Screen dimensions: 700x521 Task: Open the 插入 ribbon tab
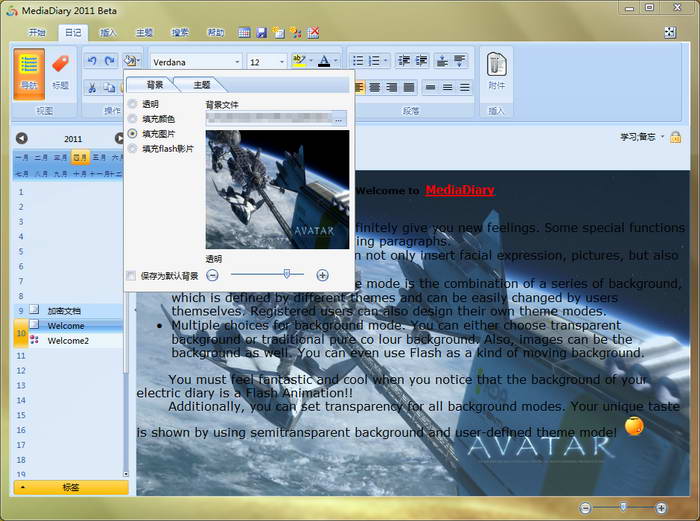pos(108,32)
